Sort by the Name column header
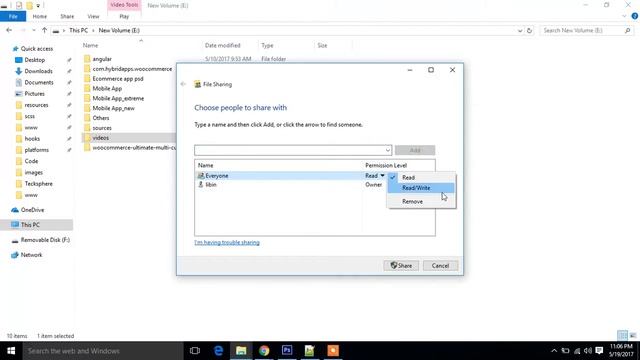The width and height of the screenshot is (640, 360). [x=90, y=45]
